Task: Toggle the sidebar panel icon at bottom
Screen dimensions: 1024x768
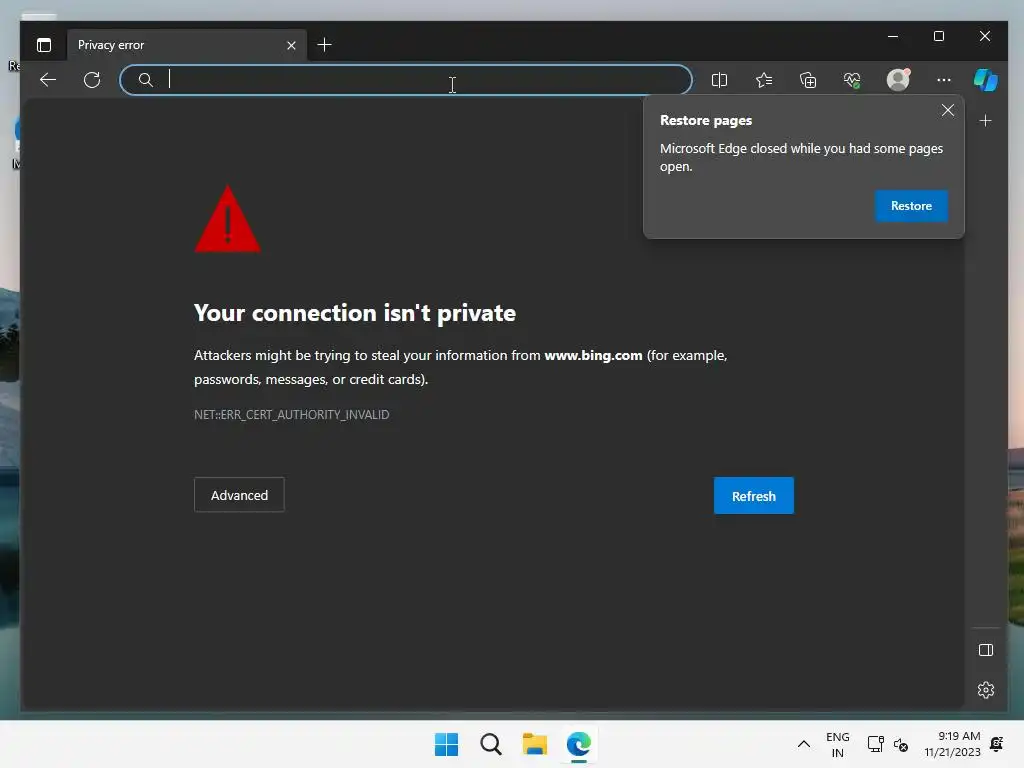Action: pos(985,650)
